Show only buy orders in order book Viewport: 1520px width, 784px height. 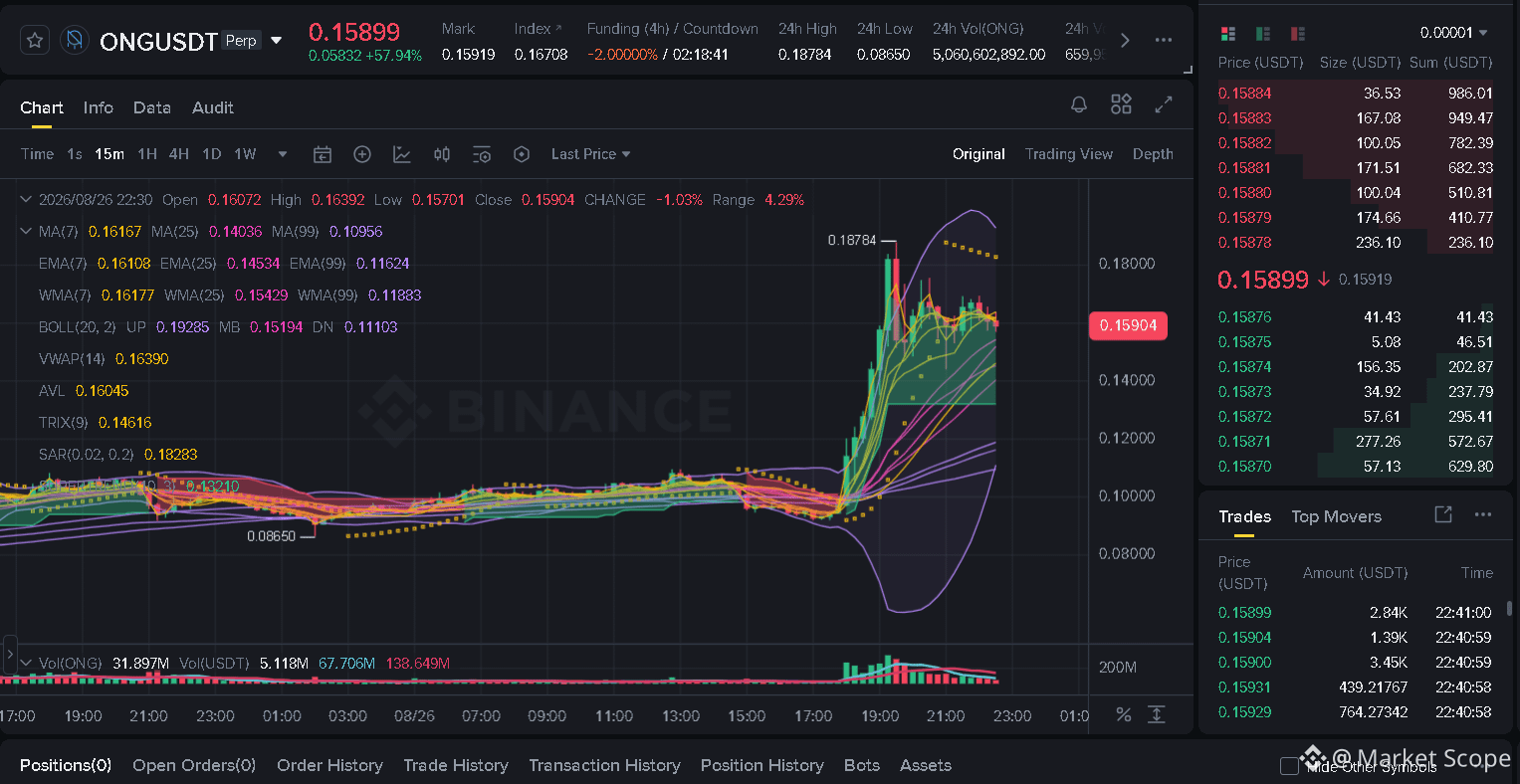(x=1263, y=34)
